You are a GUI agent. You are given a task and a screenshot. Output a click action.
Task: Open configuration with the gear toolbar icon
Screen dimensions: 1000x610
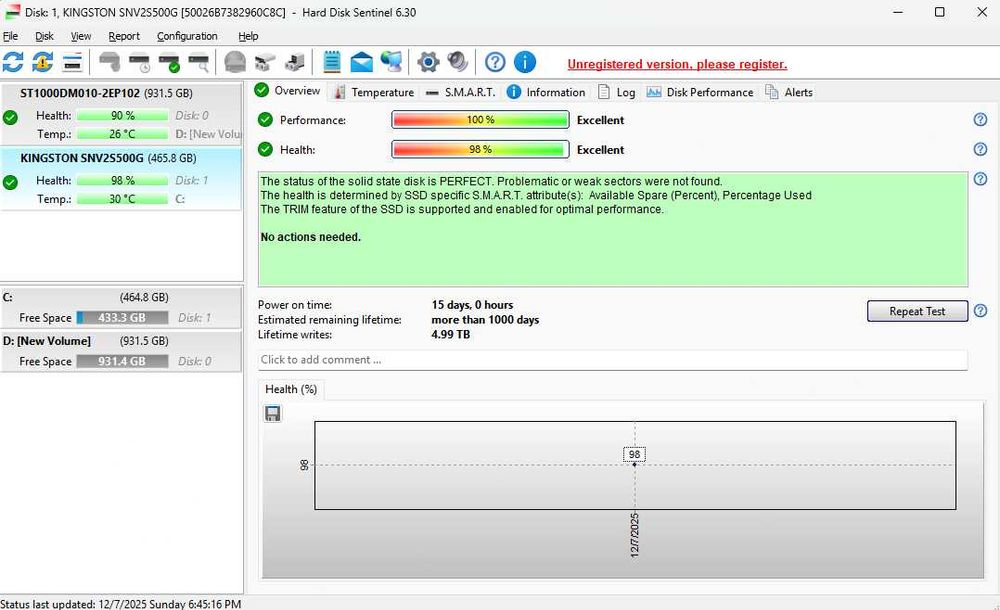429,62
